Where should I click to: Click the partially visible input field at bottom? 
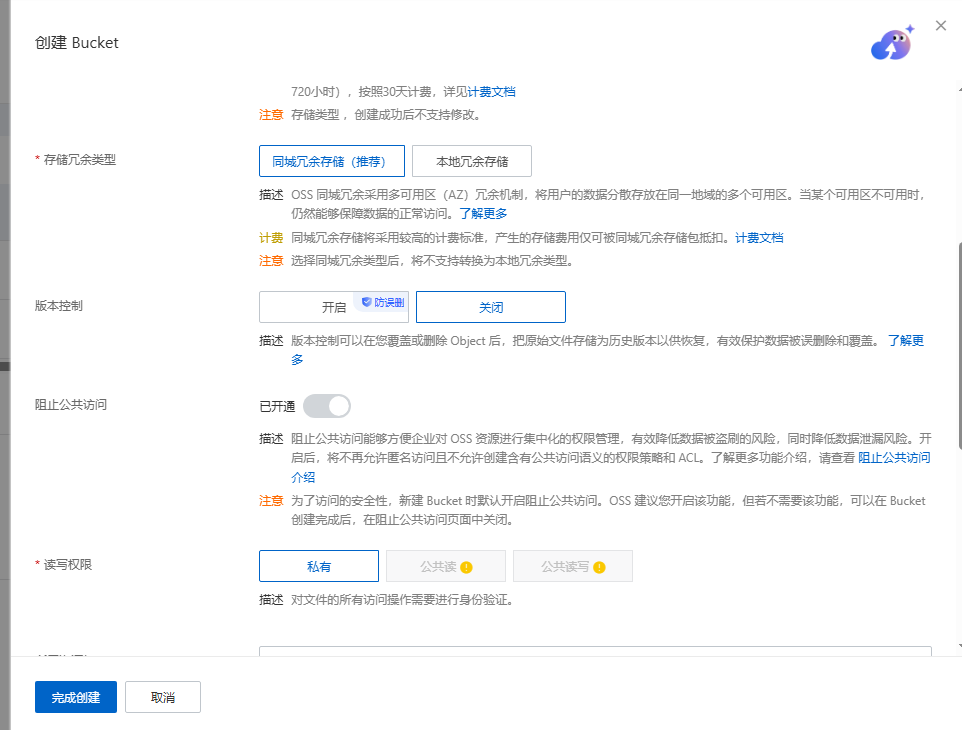click(595, 651)
